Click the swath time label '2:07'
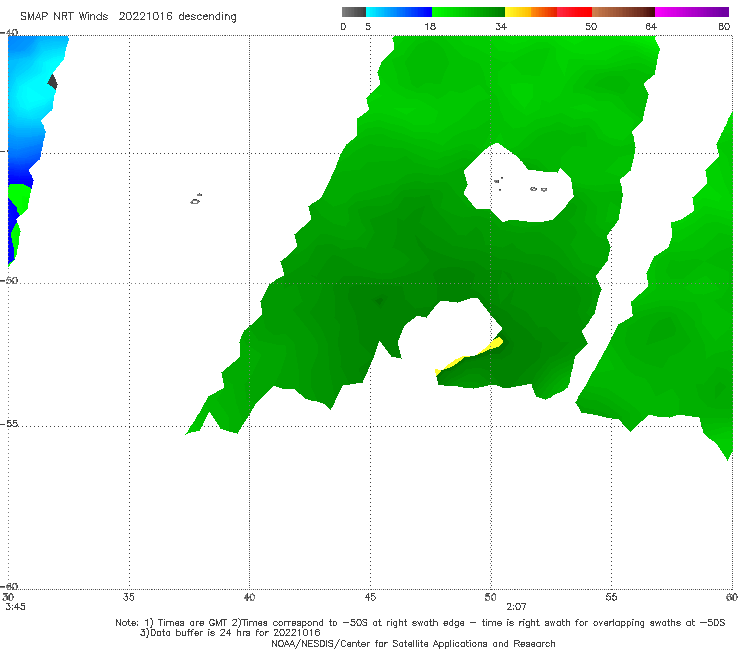This screenshot has width=740, height=650. (x=516, y=607)
